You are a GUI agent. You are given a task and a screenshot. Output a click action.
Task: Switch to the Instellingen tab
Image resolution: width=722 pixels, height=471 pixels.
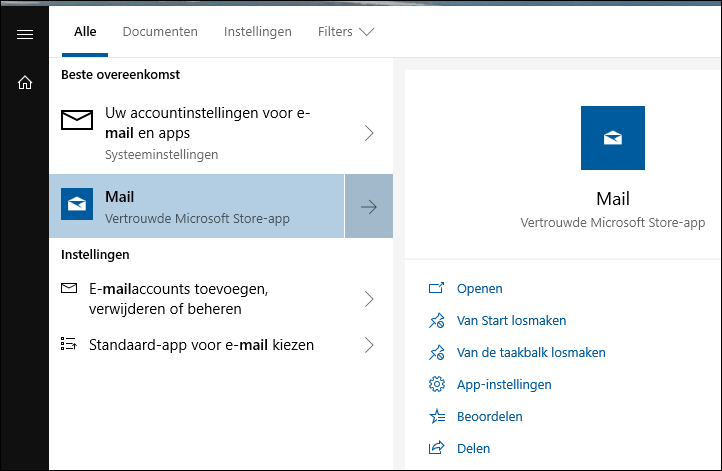click(258, 32)
